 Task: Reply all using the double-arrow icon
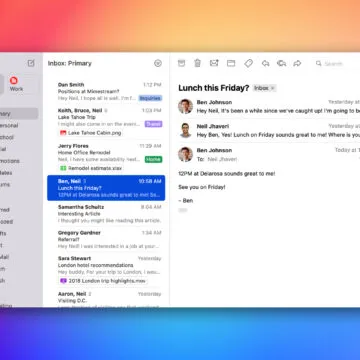281,63
